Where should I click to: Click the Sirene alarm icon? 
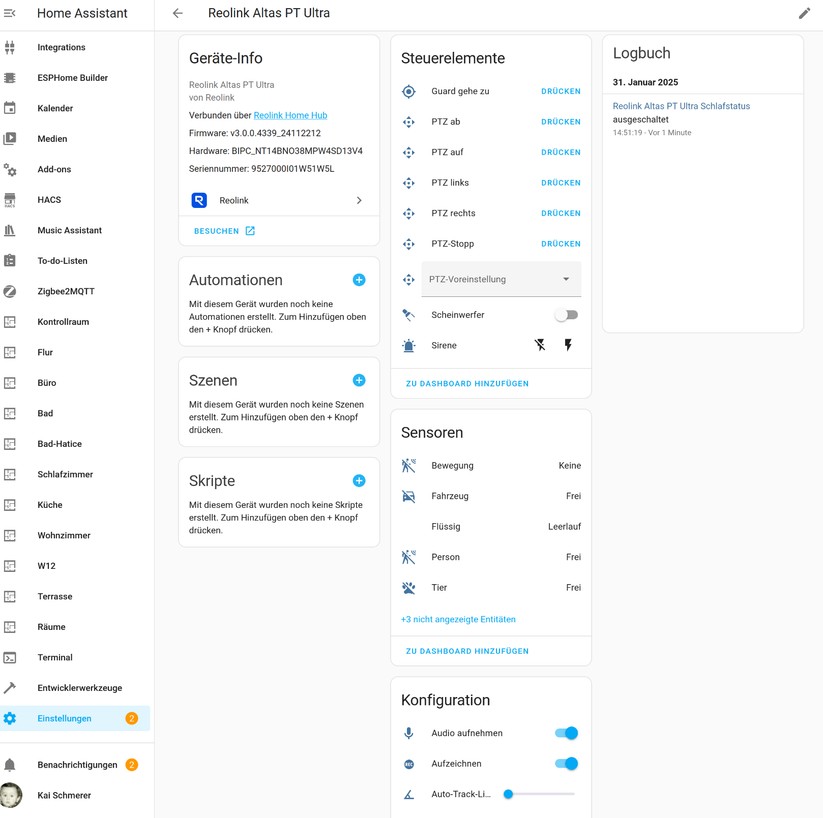408,345
